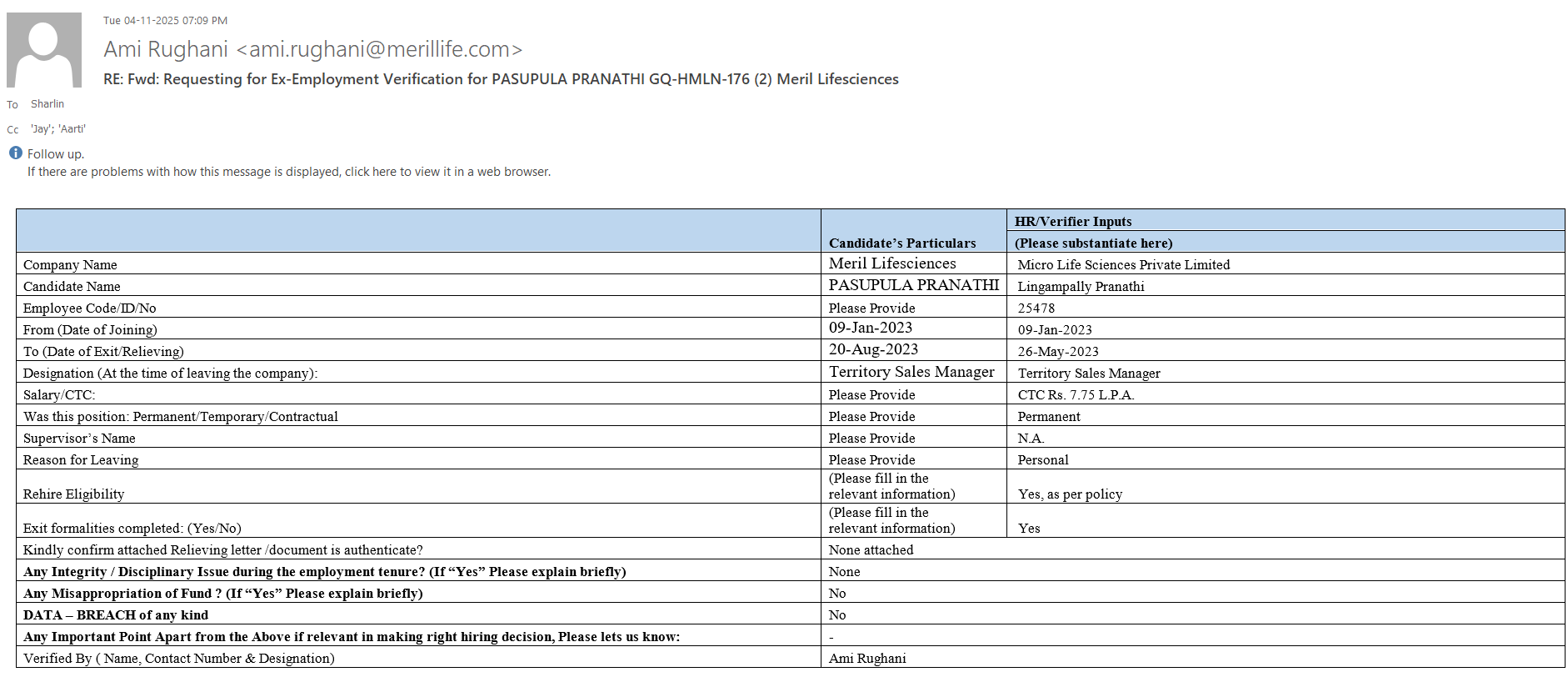Click the blue info icon beside Follow up
The height and width of the screenshot is (677, 1568).
tap(15, 153)
